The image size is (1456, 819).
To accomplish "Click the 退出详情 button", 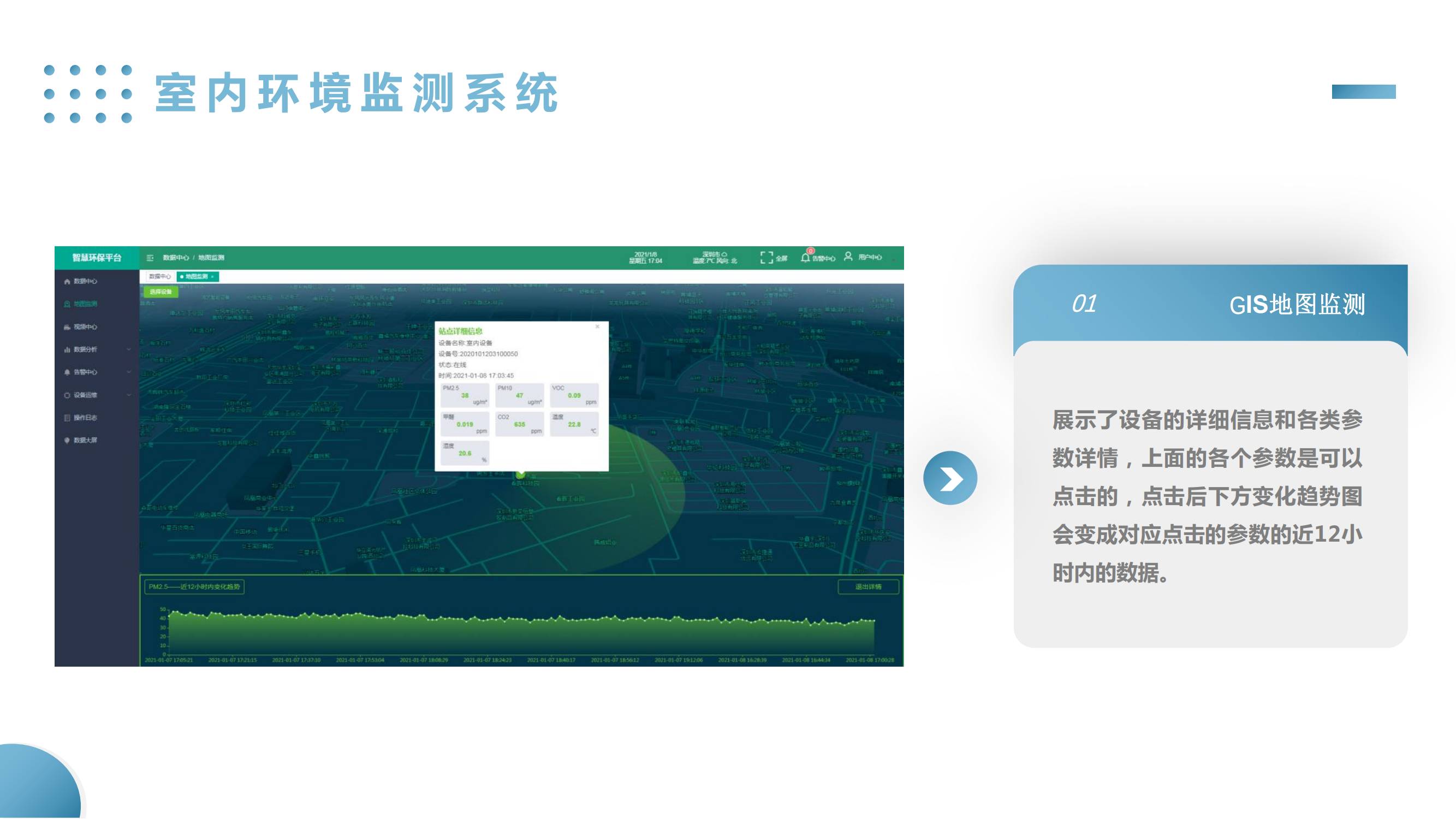I will click(x=867, y=587).
